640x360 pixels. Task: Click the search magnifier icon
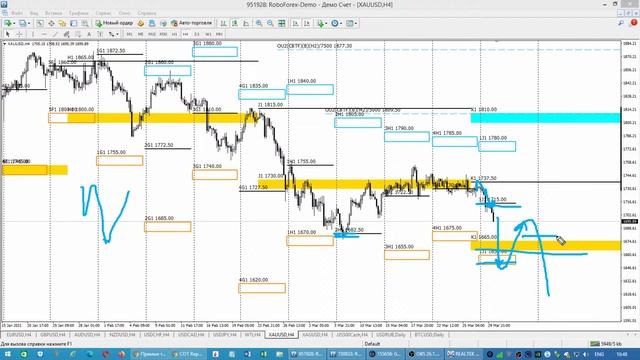pos(621,23)
